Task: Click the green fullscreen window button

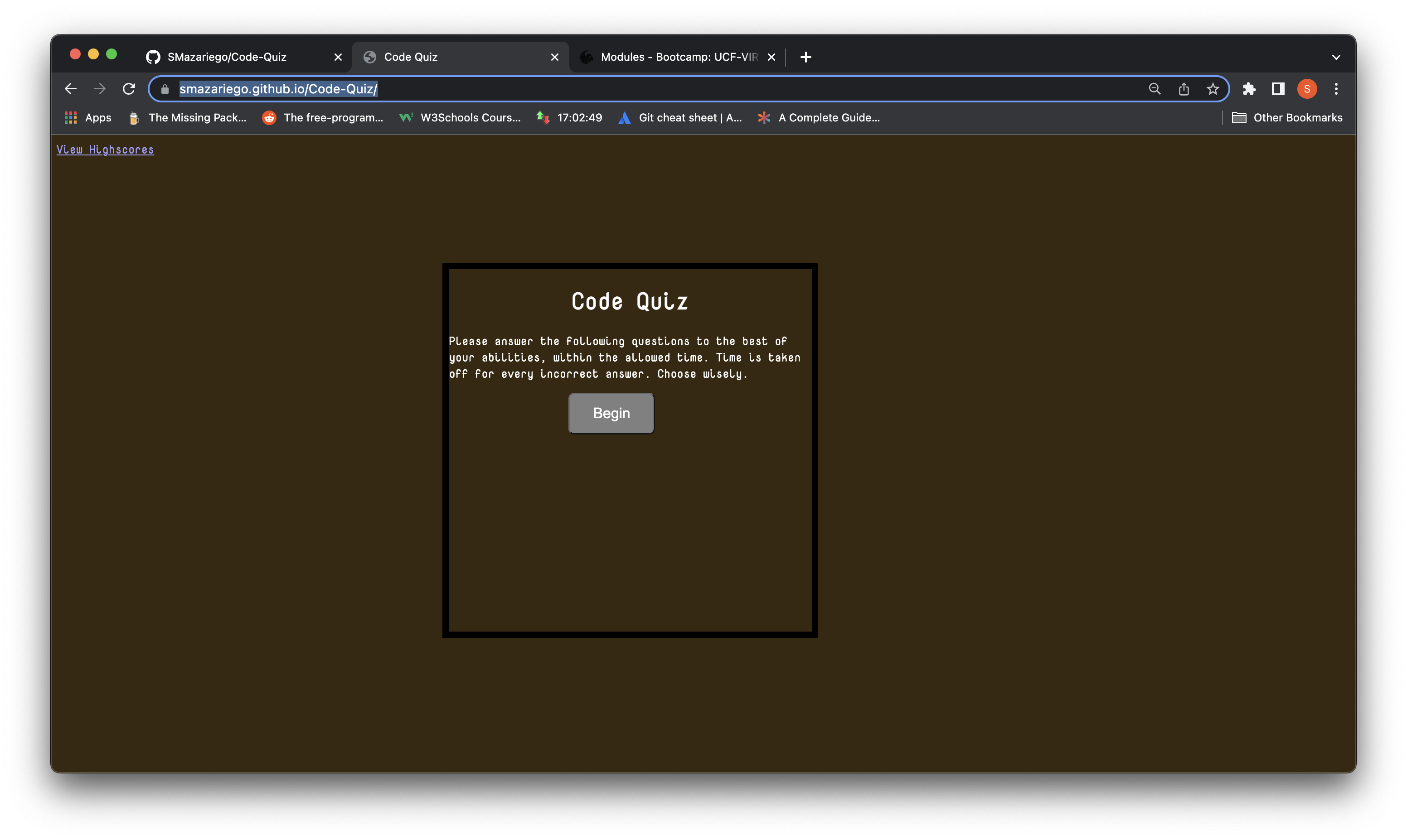Action: [112, 54]
